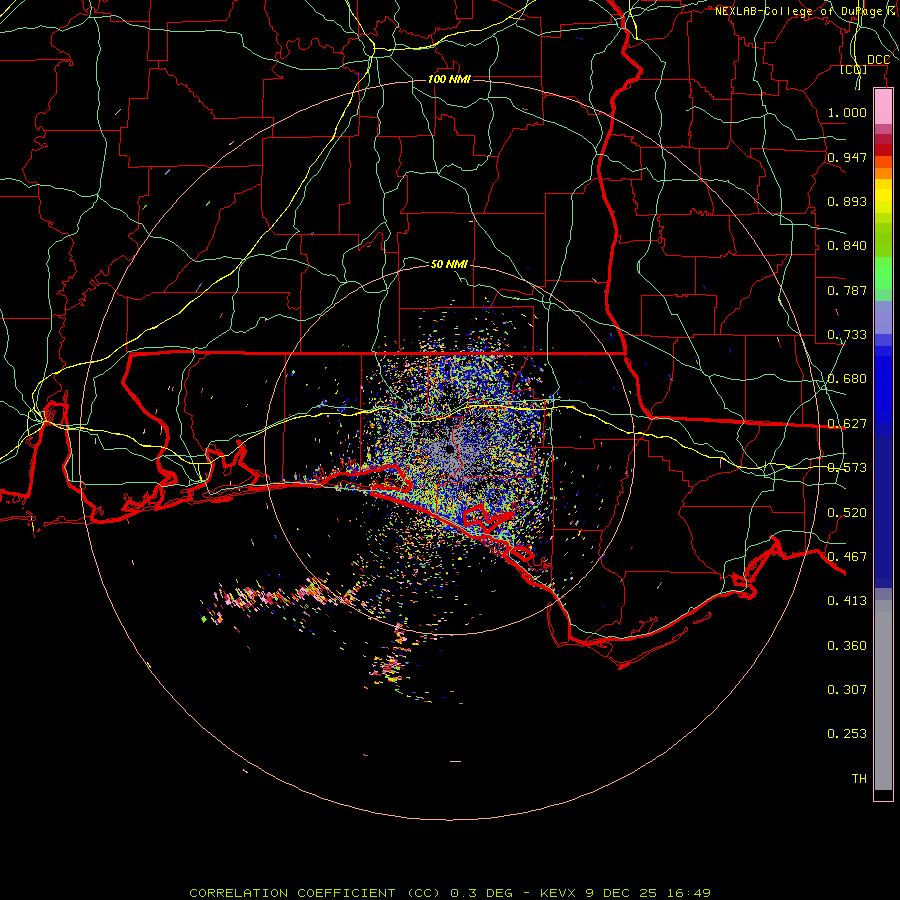
Task: Select the 0.520 legend value
Action: [x=847, y=513]
